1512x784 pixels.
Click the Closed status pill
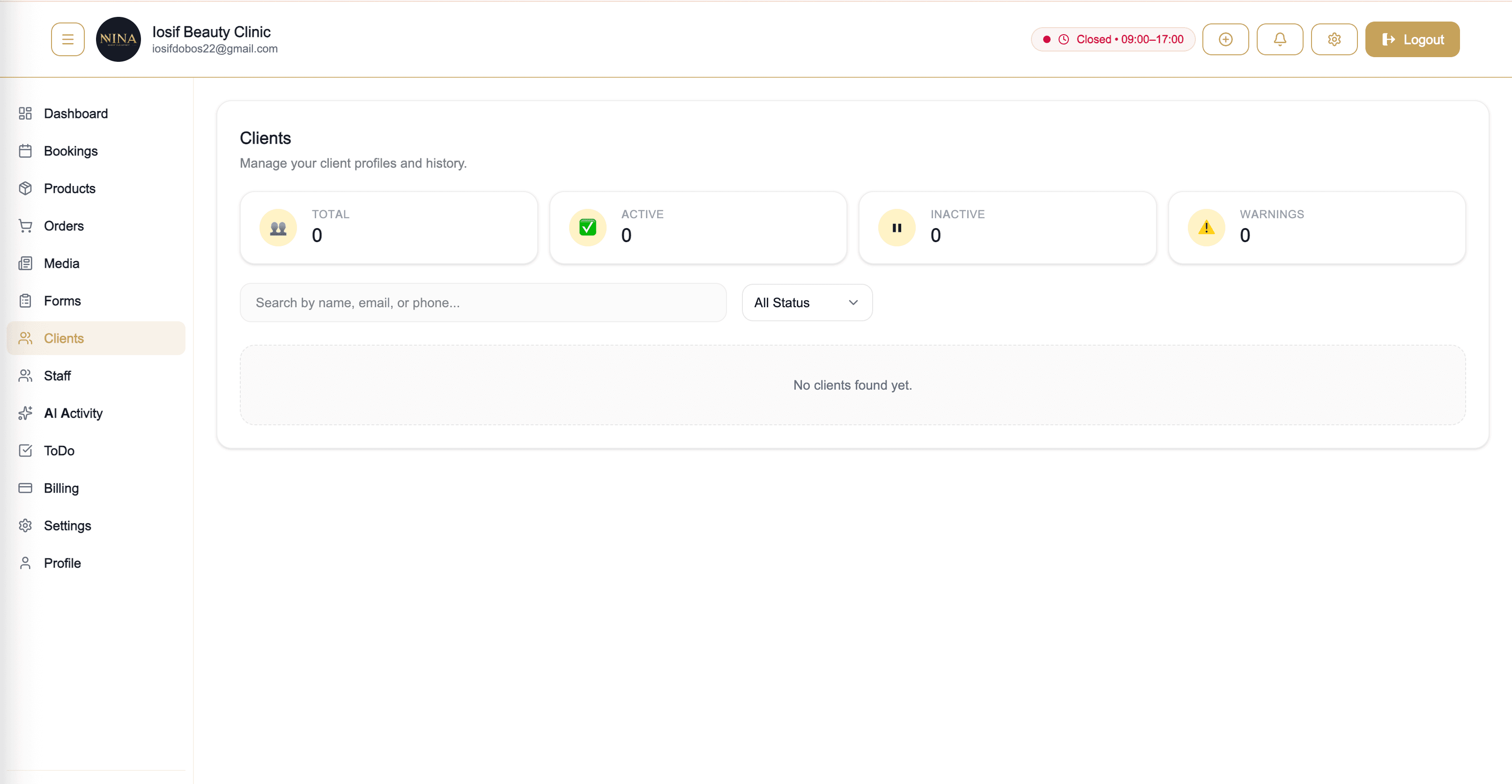(x=1112, y=39)
